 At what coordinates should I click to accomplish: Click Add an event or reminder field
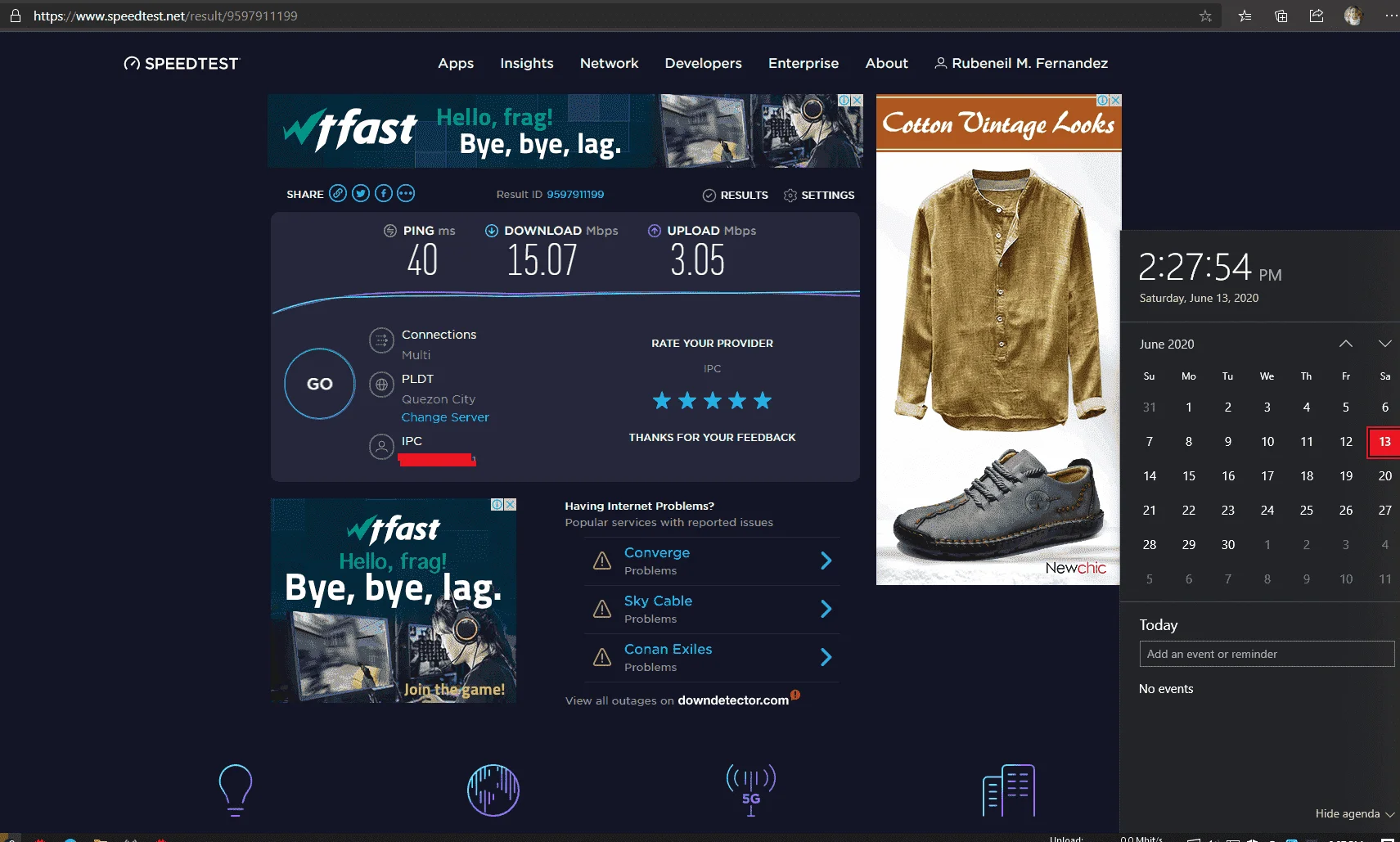(1267, 654)
